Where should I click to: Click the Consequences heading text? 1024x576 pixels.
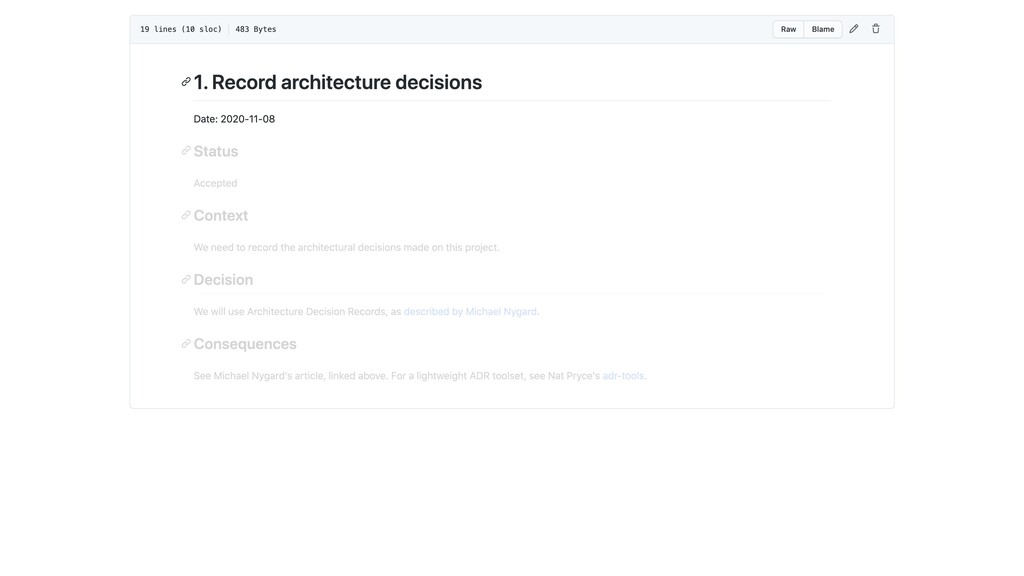point(245,343)
